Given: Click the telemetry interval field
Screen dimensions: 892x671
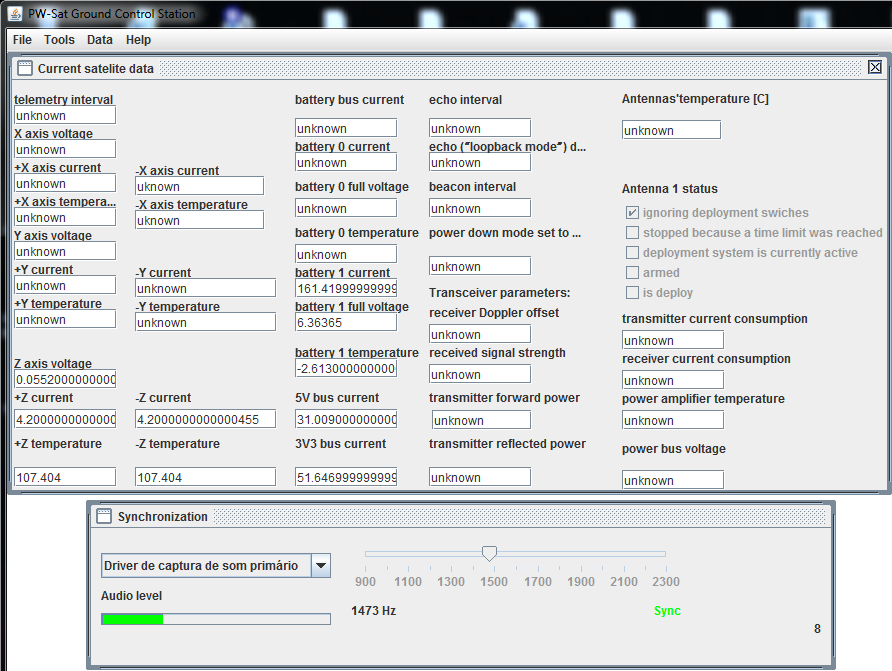Looking at the screenshot, I should [x=65, y=115].
